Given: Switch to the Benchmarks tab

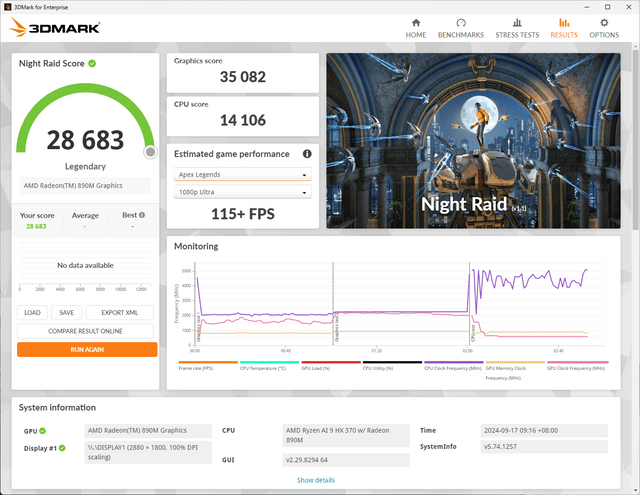Looking at the screenshot, I should 461,29.
